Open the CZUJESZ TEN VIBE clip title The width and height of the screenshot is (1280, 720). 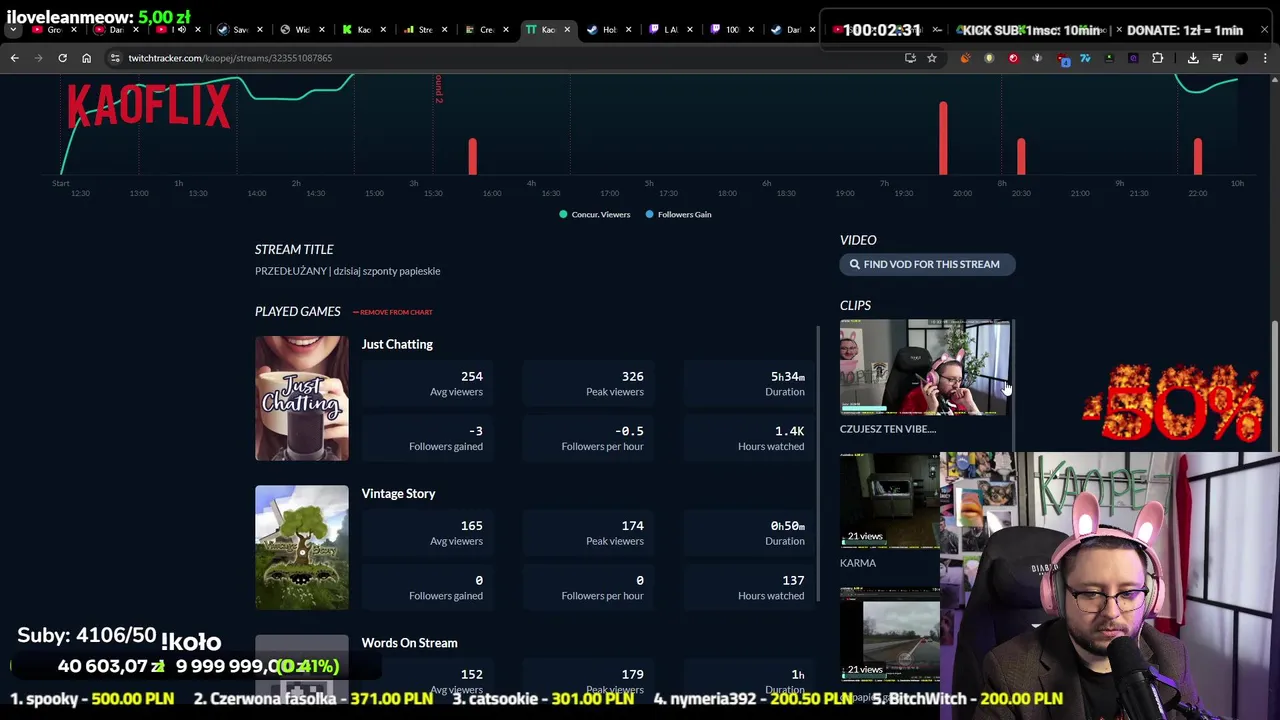[888, 429]
